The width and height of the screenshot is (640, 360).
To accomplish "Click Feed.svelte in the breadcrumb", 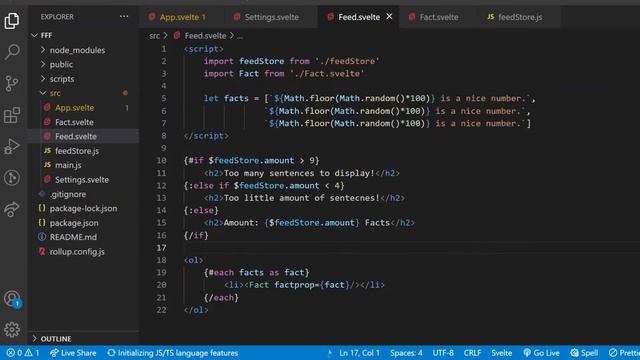I will [x=205, y=36].
